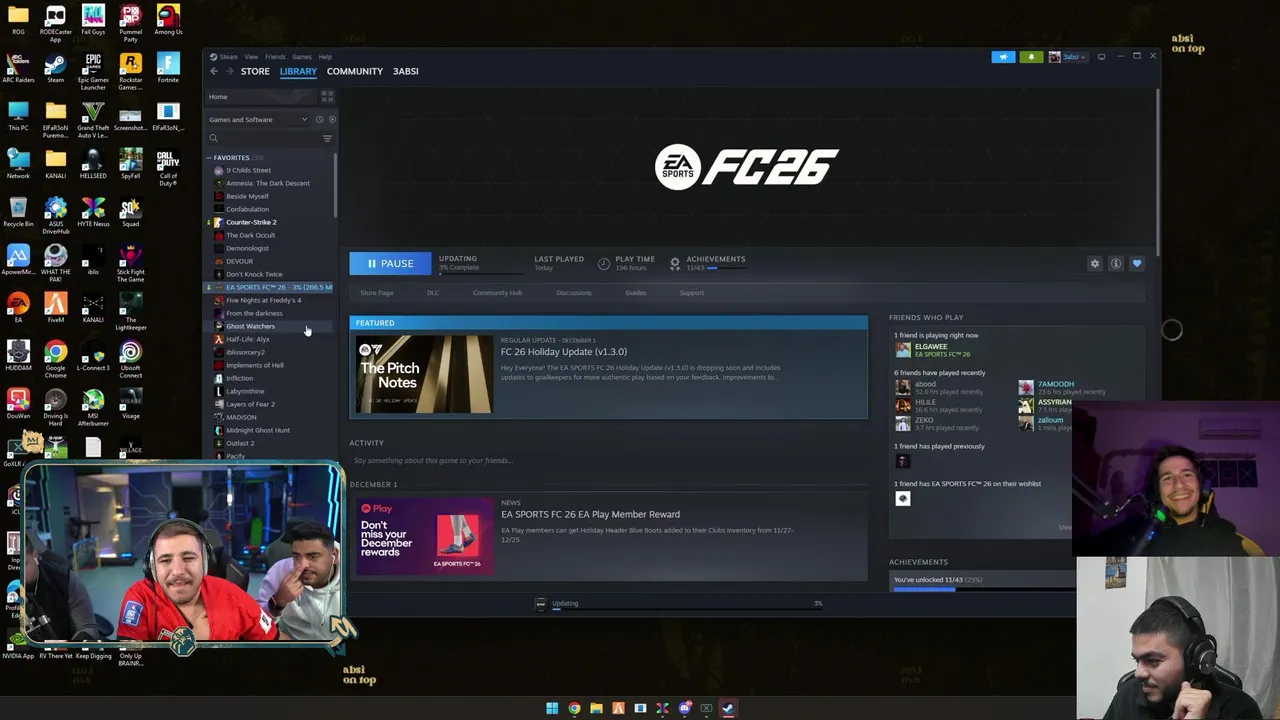This screenshot has height=720, width=1280.
Task: Switch to the COMMUNITY tab
Action: pyautogui.click(x=354, y=71)
